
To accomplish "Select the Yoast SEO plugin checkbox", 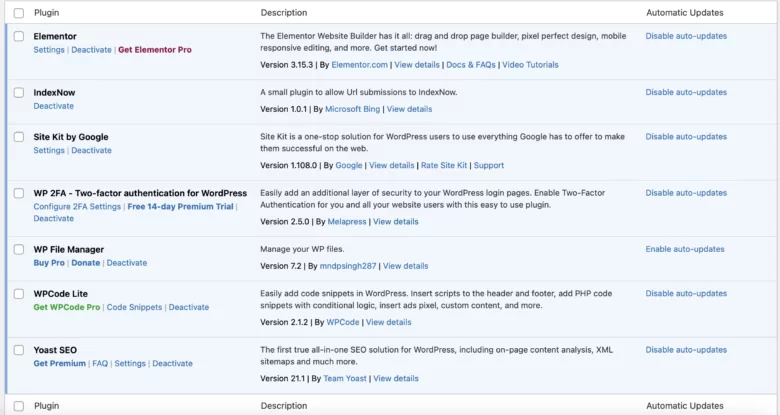I will click(x=19, y=350).
